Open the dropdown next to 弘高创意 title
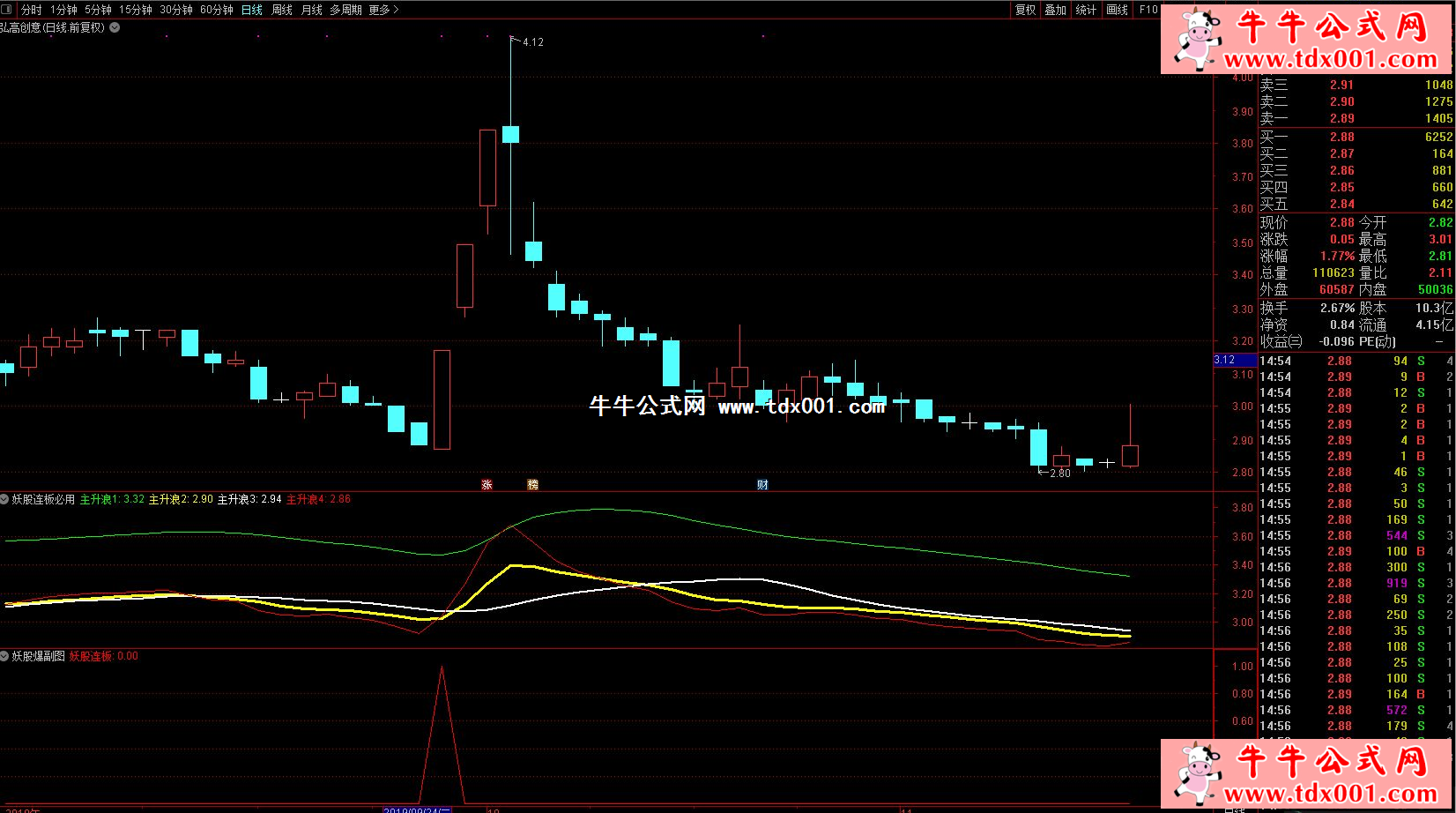Screen dimensions: 1456x813 tap(115, 27)
